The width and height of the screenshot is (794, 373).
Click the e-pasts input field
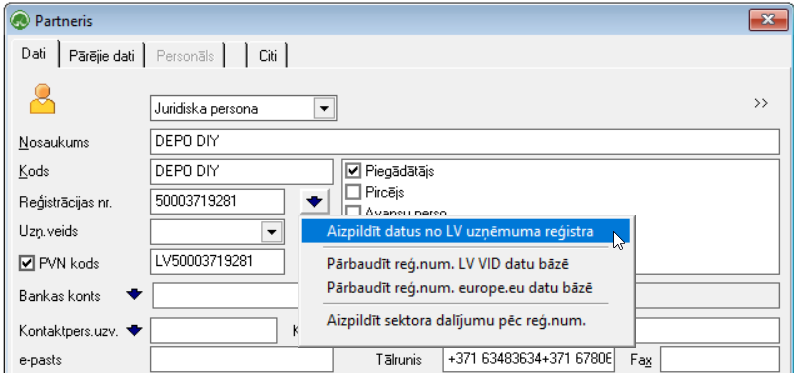(242, 359)
